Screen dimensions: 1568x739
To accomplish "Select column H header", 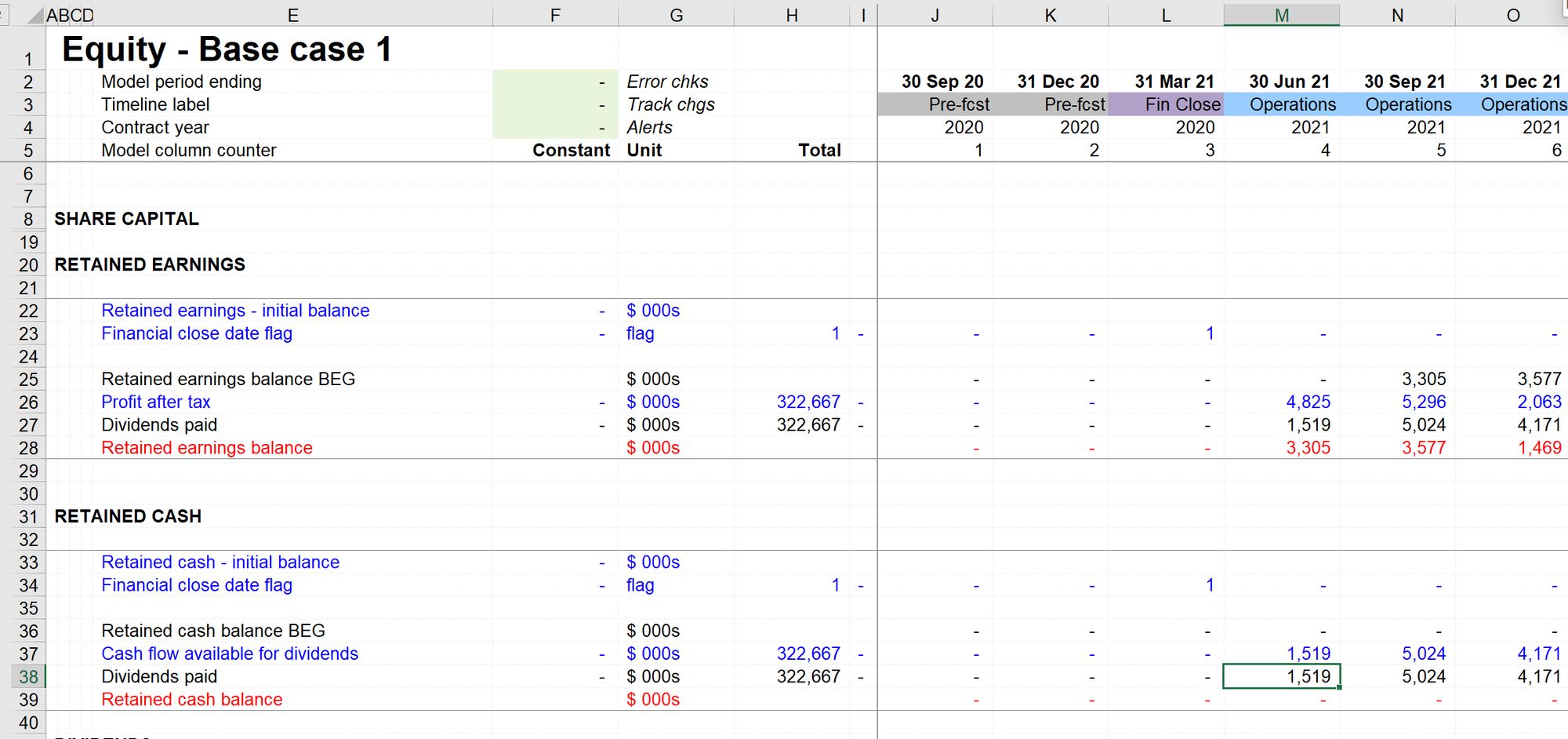I will 792,15.
